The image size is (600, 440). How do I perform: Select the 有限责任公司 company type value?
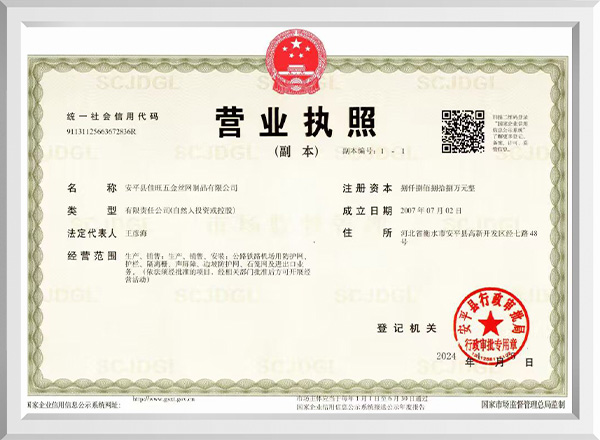[x=180, y=210]
